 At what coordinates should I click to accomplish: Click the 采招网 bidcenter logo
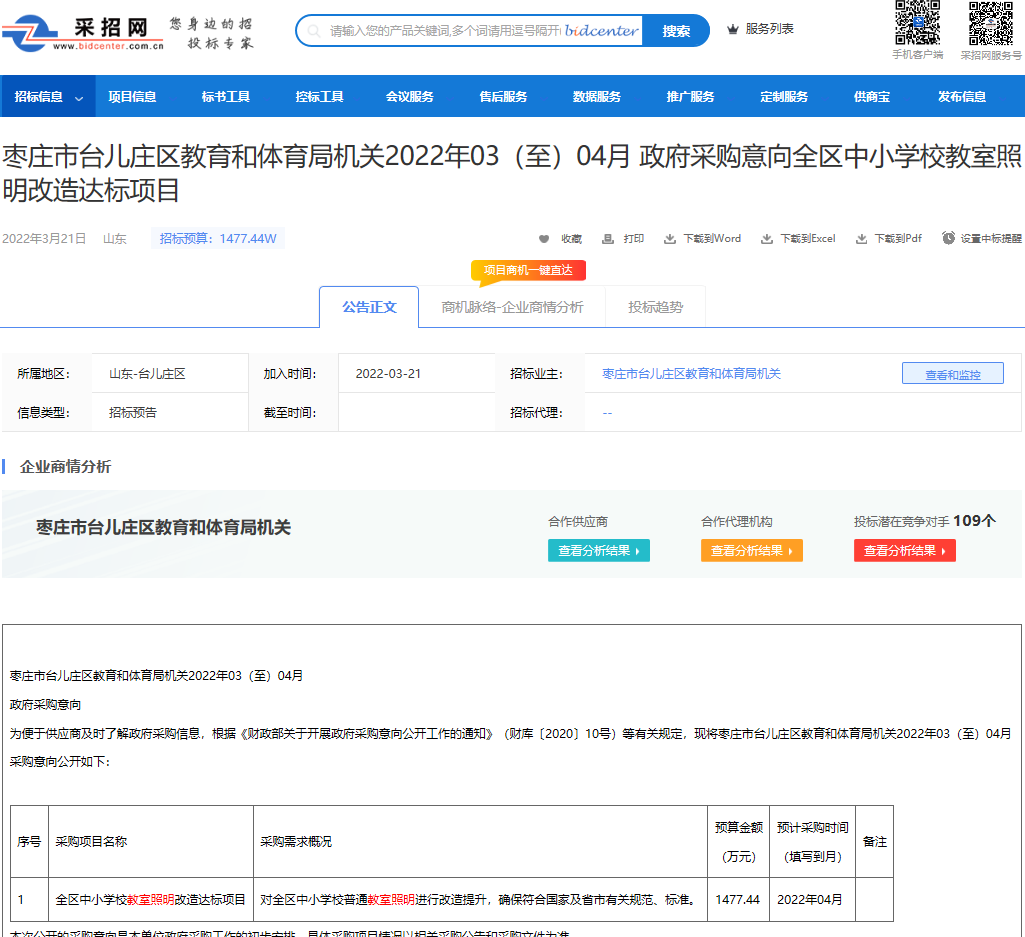(x=83, y=33)
